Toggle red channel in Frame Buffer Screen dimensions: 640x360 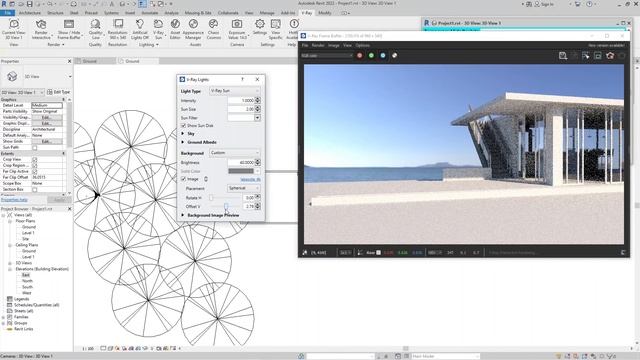(360, 56)
